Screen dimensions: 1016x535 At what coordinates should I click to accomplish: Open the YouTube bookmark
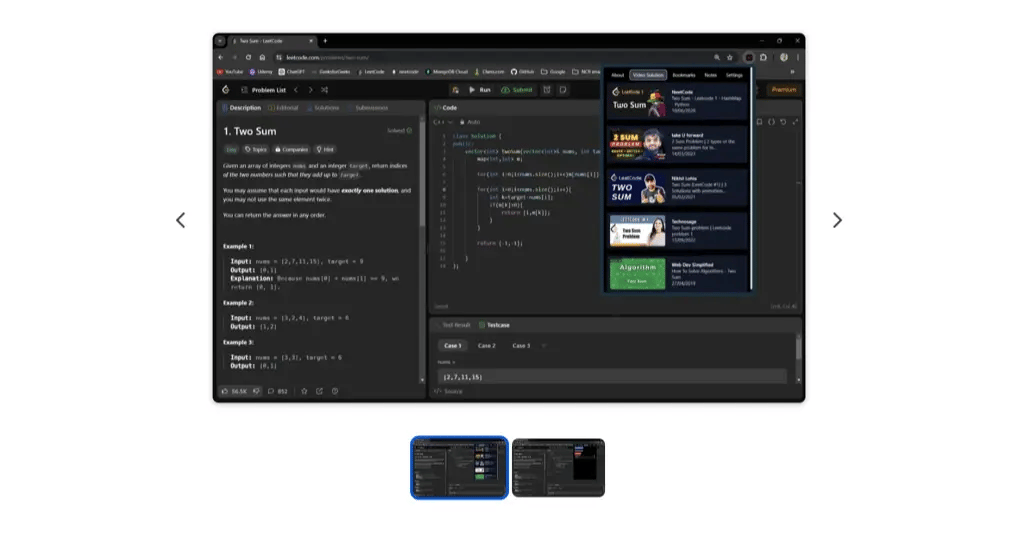[x=230, y=72]
